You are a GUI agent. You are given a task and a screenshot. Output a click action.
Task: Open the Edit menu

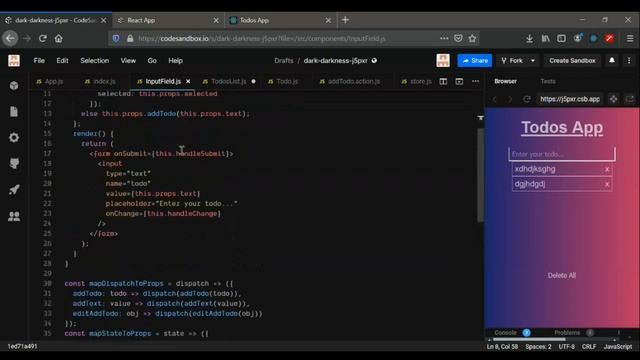(x=62, y=60)
